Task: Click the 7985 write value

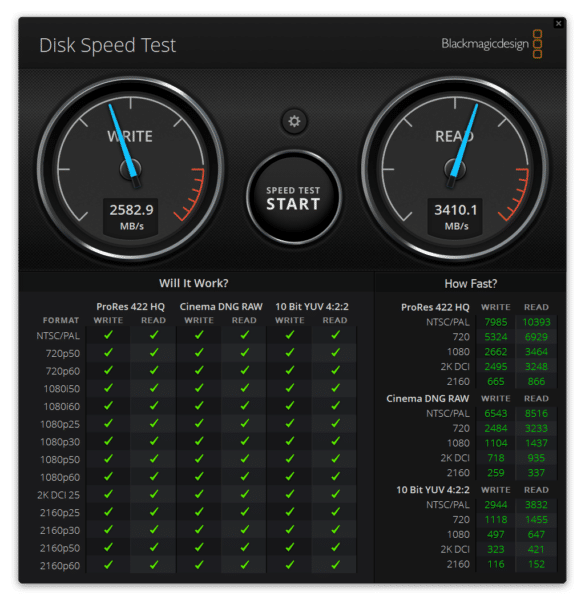Action: pyautogui.click(x=496, y=322)
